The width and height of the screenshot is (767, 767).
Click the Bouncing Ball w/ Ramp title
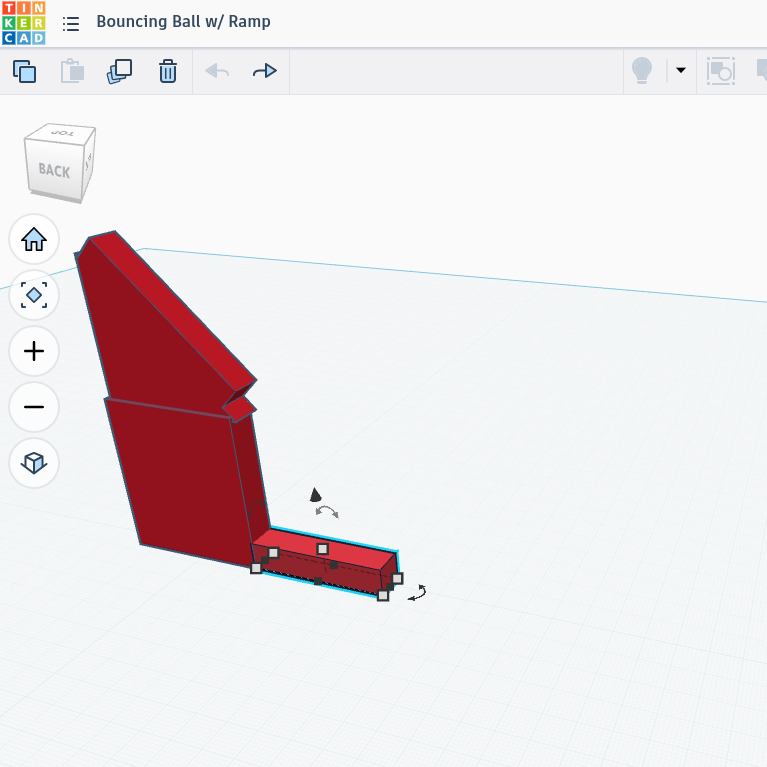(x=183, y=22)
